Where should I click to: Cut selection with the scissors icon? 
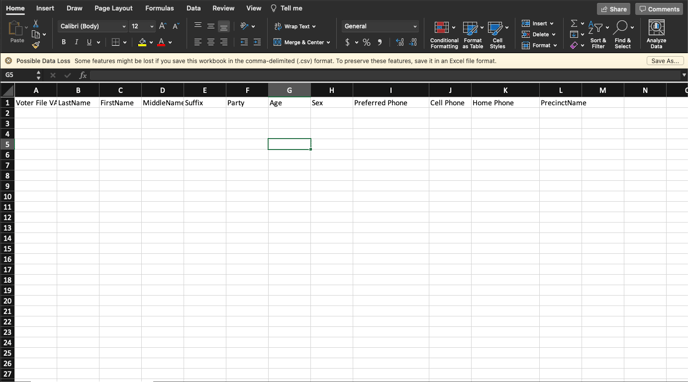pyautogui.click(x=36, y=24)
